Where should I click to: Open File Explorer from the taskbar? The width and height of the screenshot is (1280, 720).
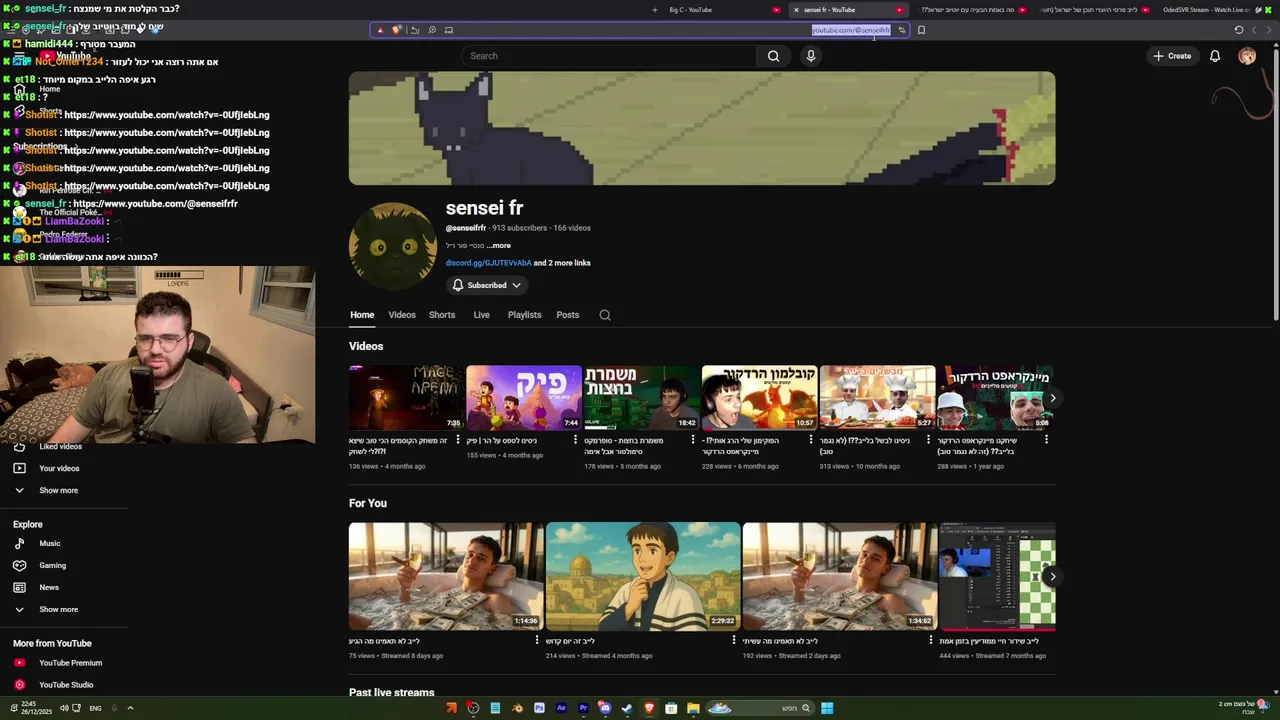coord(693,708)
